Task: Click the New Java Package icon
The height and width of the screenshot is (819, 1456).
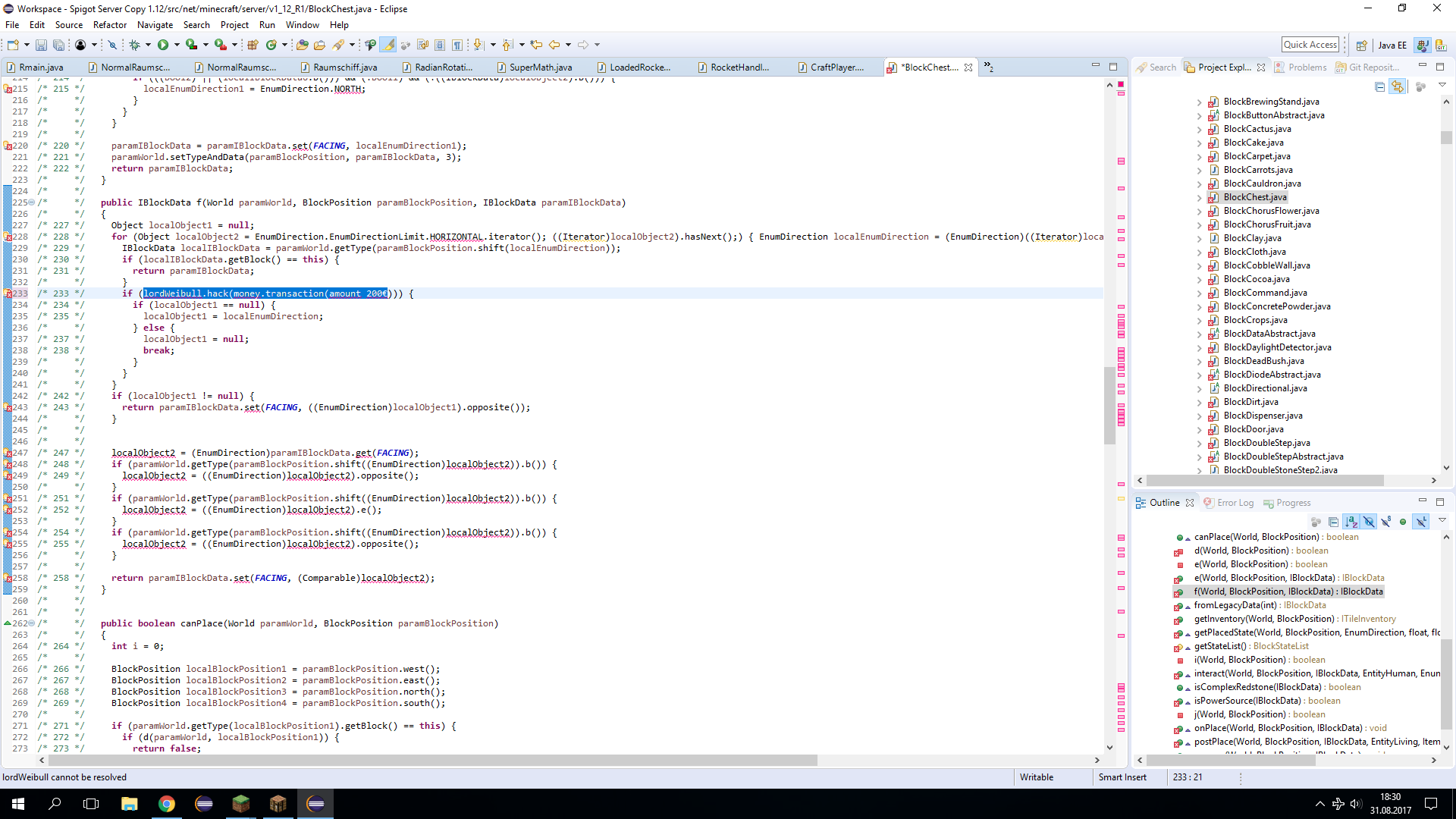Action: coord(253,45)
